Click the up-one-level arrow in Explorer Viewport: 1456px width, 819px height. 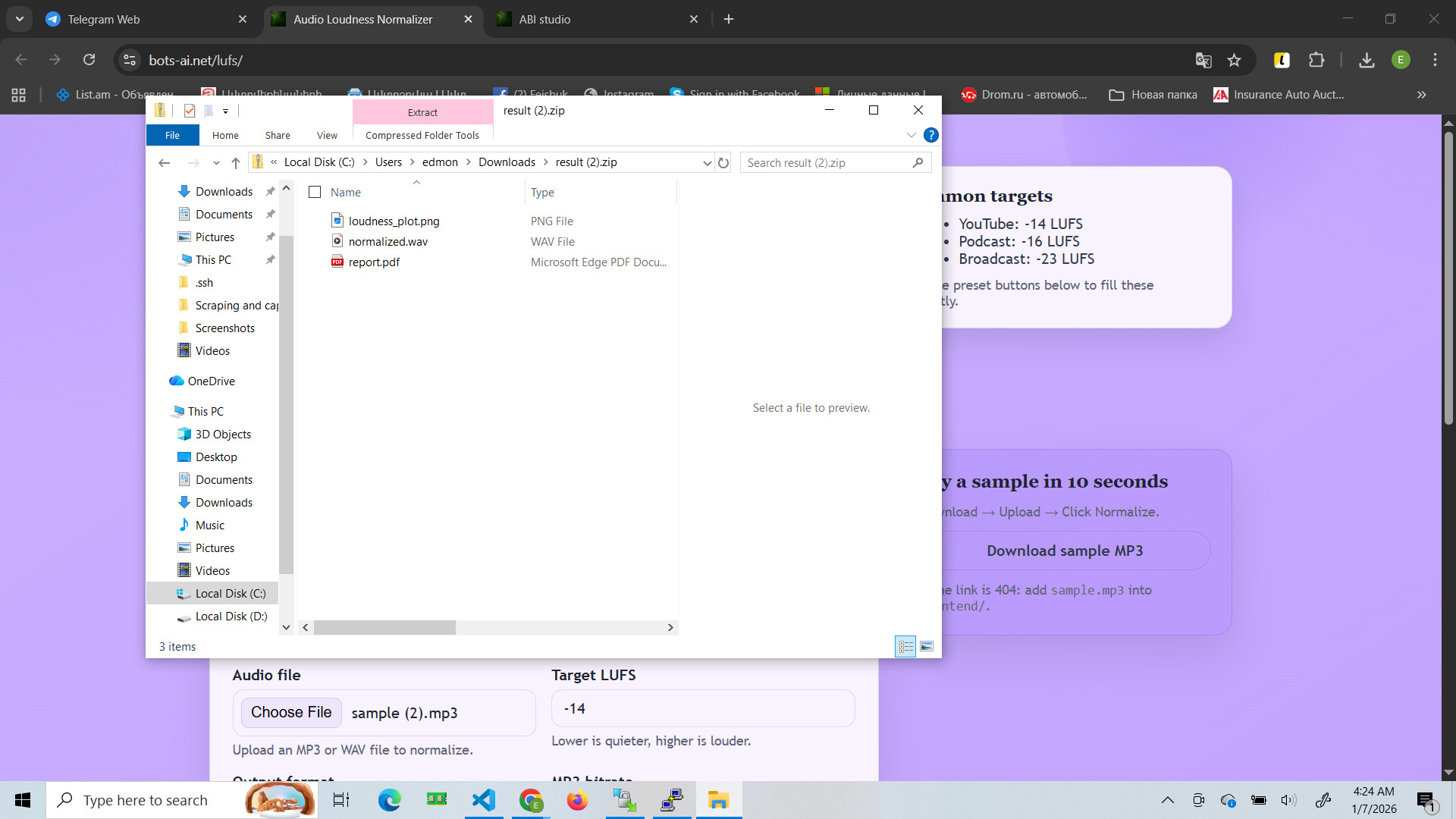pos(235,162)
